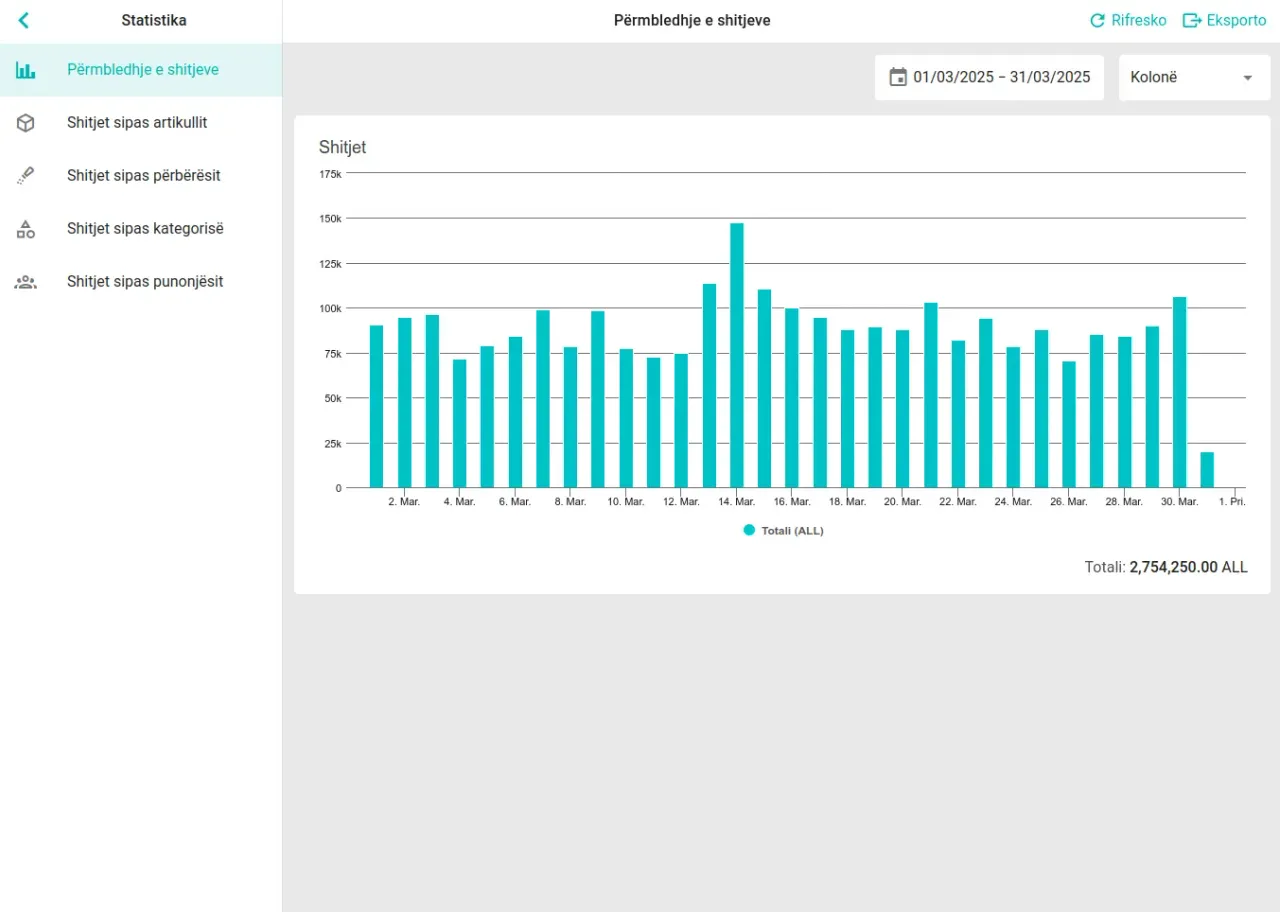
Task: Open the Kolonë chart type dropdown
Action: tap(1194, 77)
